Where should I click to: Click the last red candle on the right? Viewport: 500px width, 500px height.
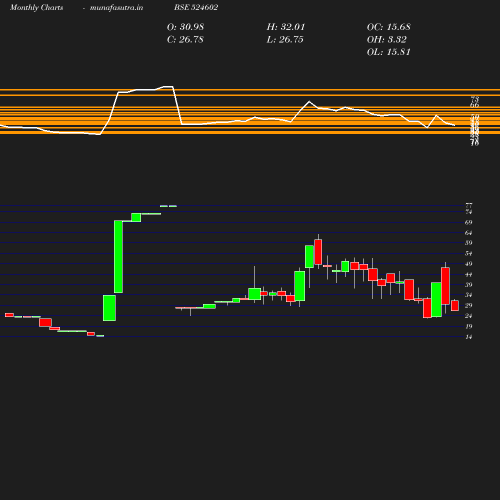point(455,306)
